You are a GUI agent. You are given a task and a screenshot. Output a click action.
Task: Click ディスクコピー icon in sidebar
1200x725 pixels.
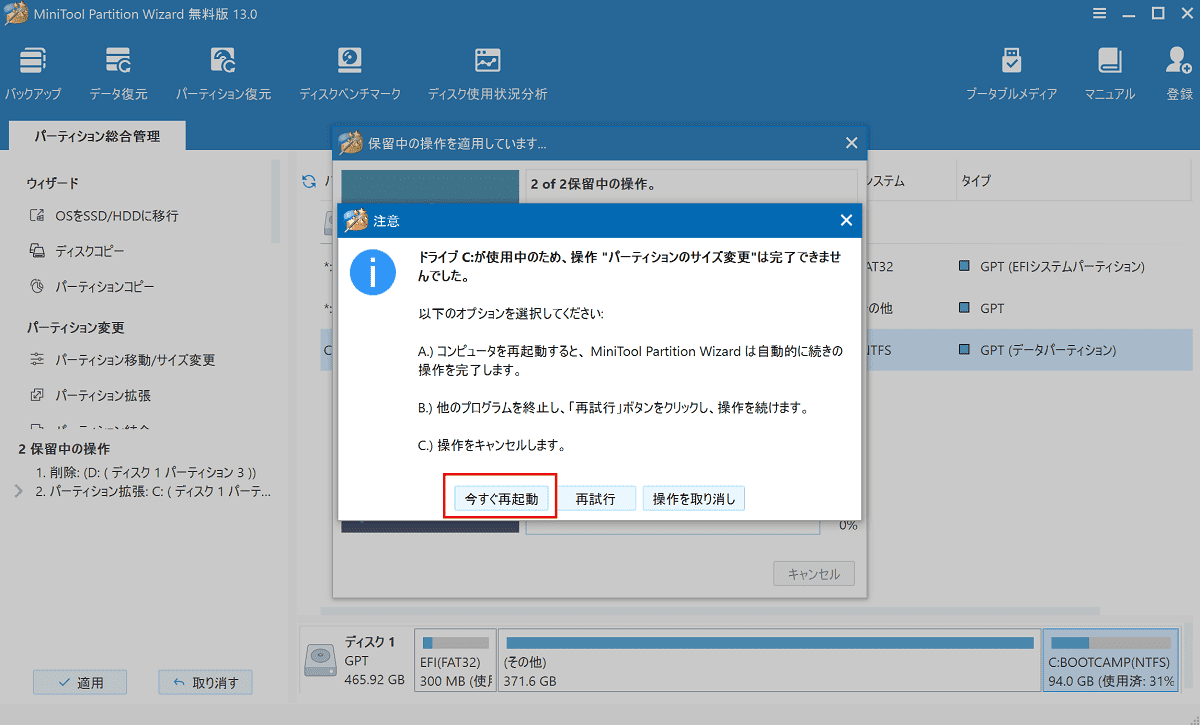pyautogui.click(x=37, y=251)
